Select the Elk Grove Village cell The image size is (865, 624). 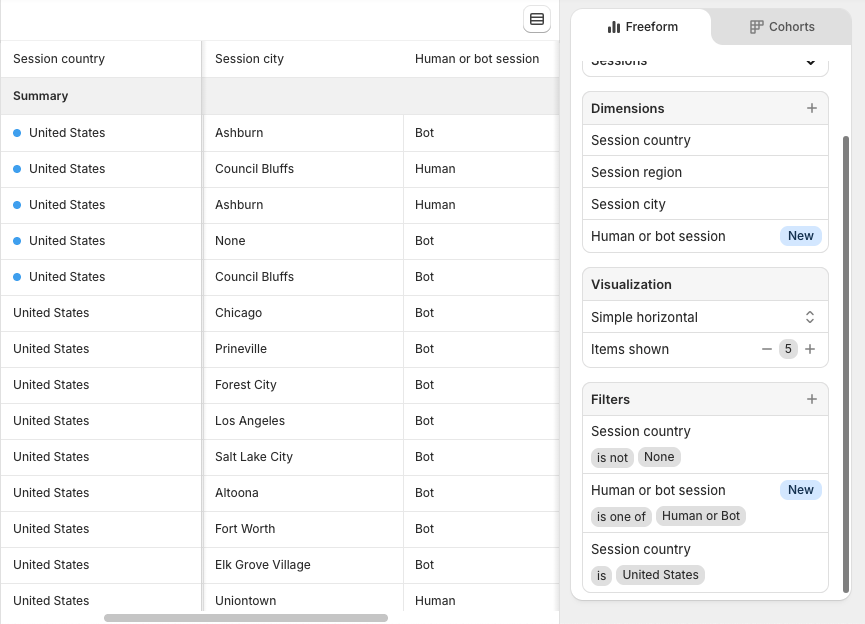pos(303,565)
